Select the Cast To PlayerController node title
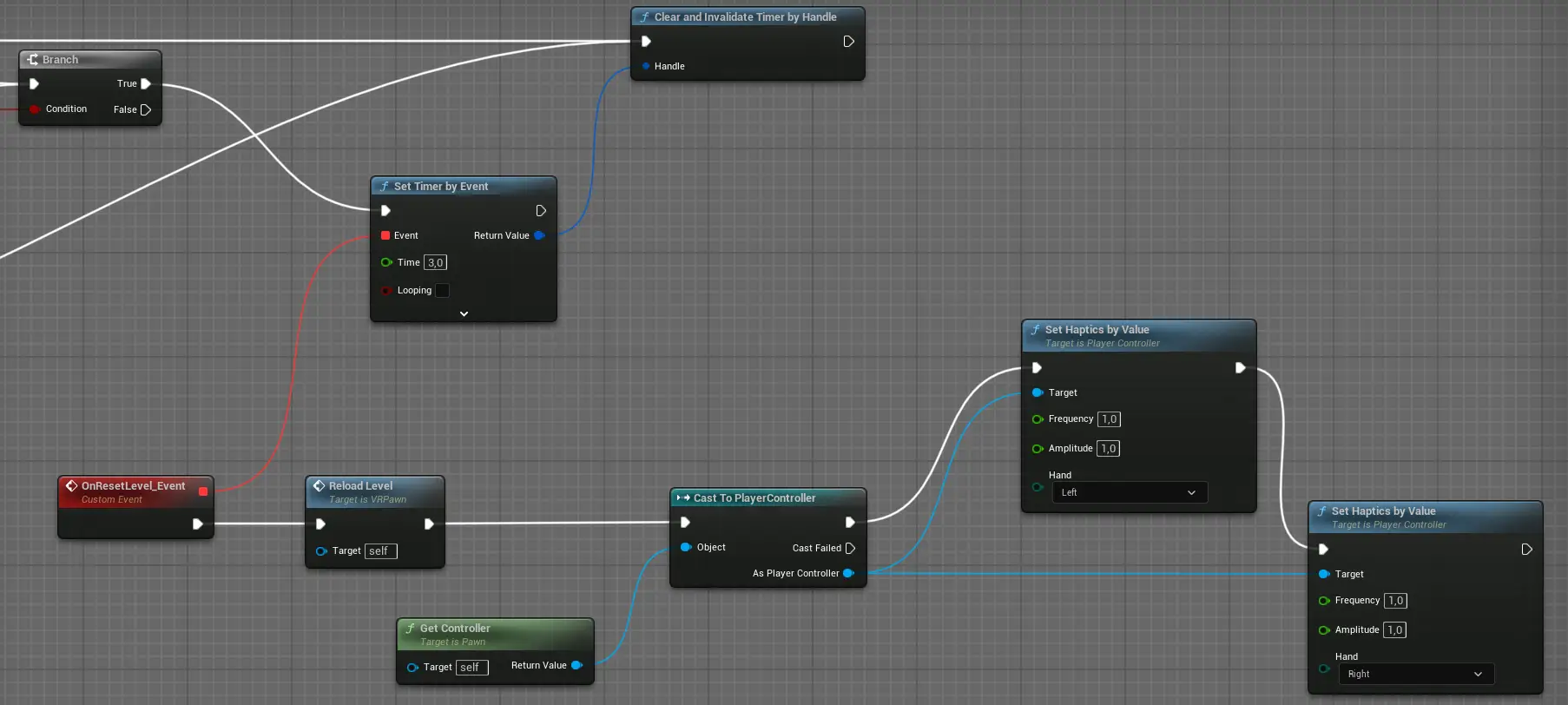The width and height of the screenshot is (1568, 705). point(754,498)
